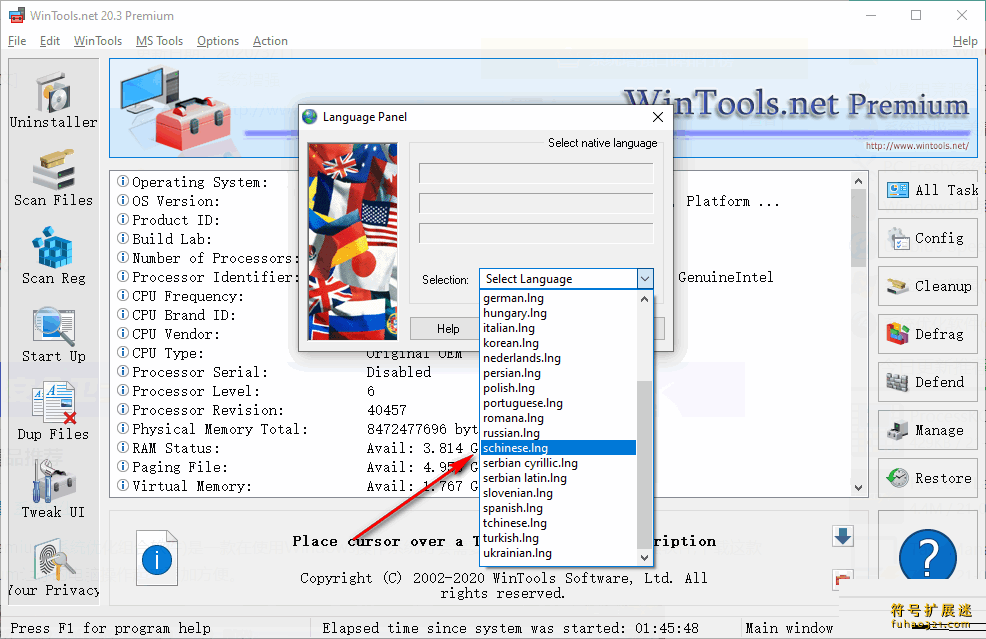This screenshot has width=986, height=639.
Task: Click the info icon above the copyright notice
Action: [x=156, y=558]
